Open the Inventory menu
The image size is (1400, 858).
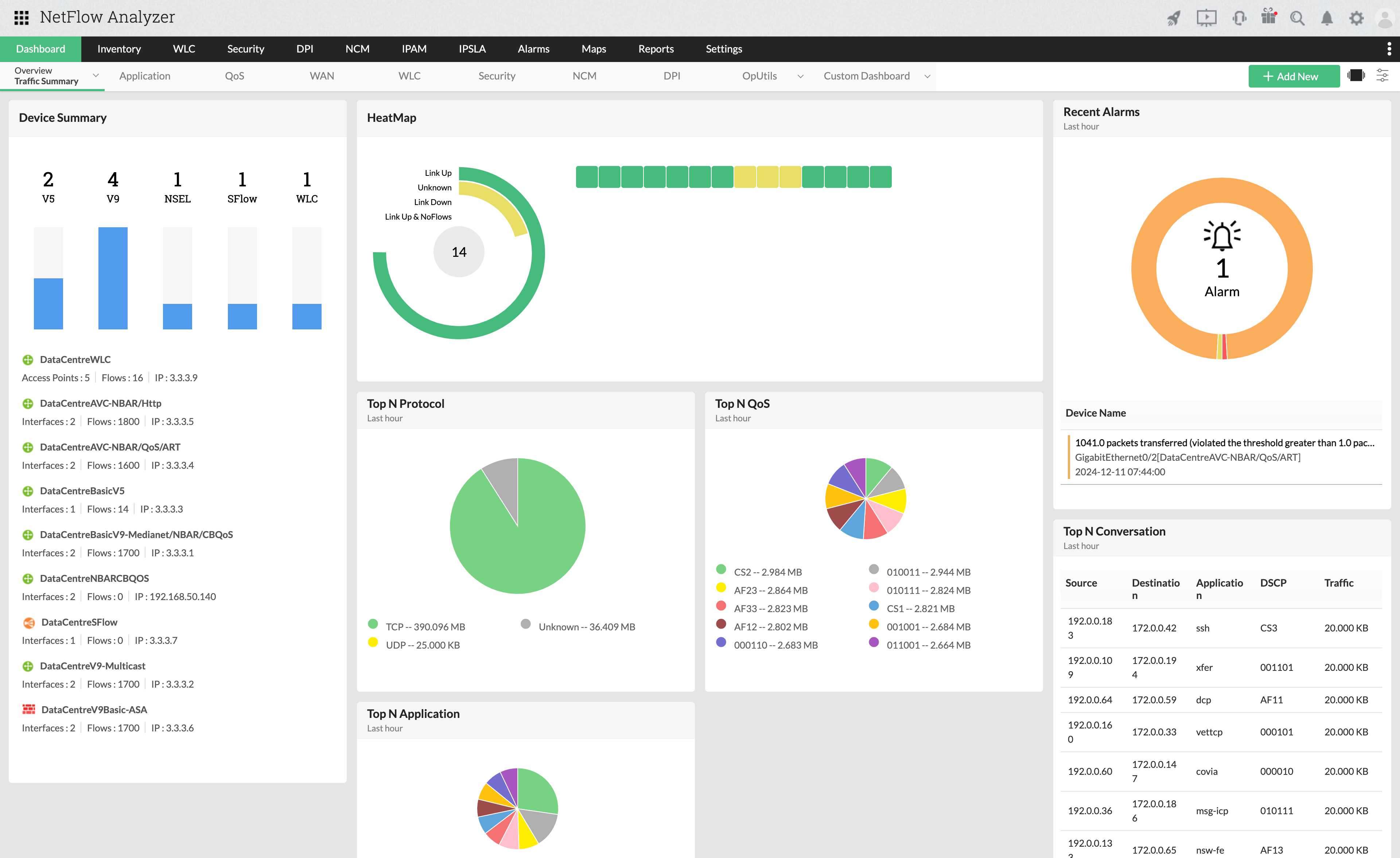click(x=119, y=49)
